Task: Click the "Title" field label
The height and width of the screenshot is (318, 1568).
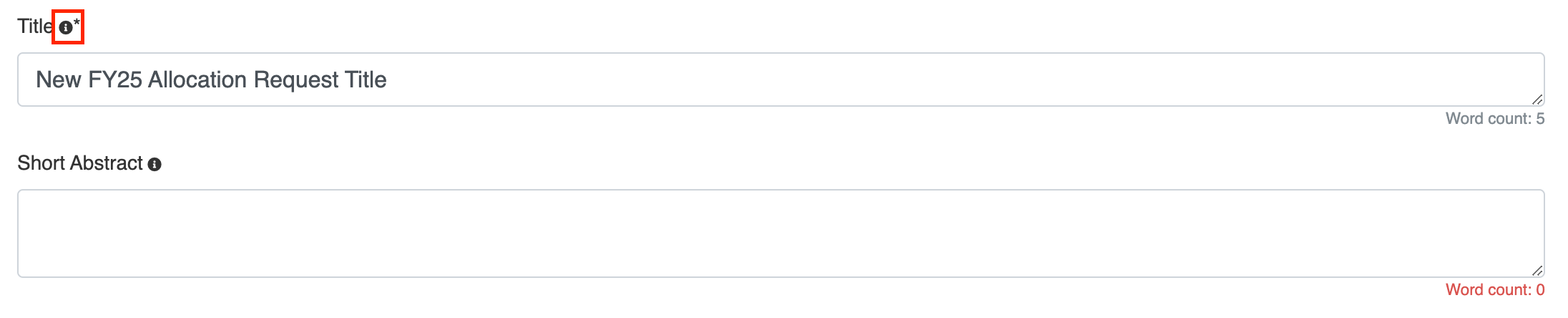Action: pyautogui.click(x=34, y=26)
